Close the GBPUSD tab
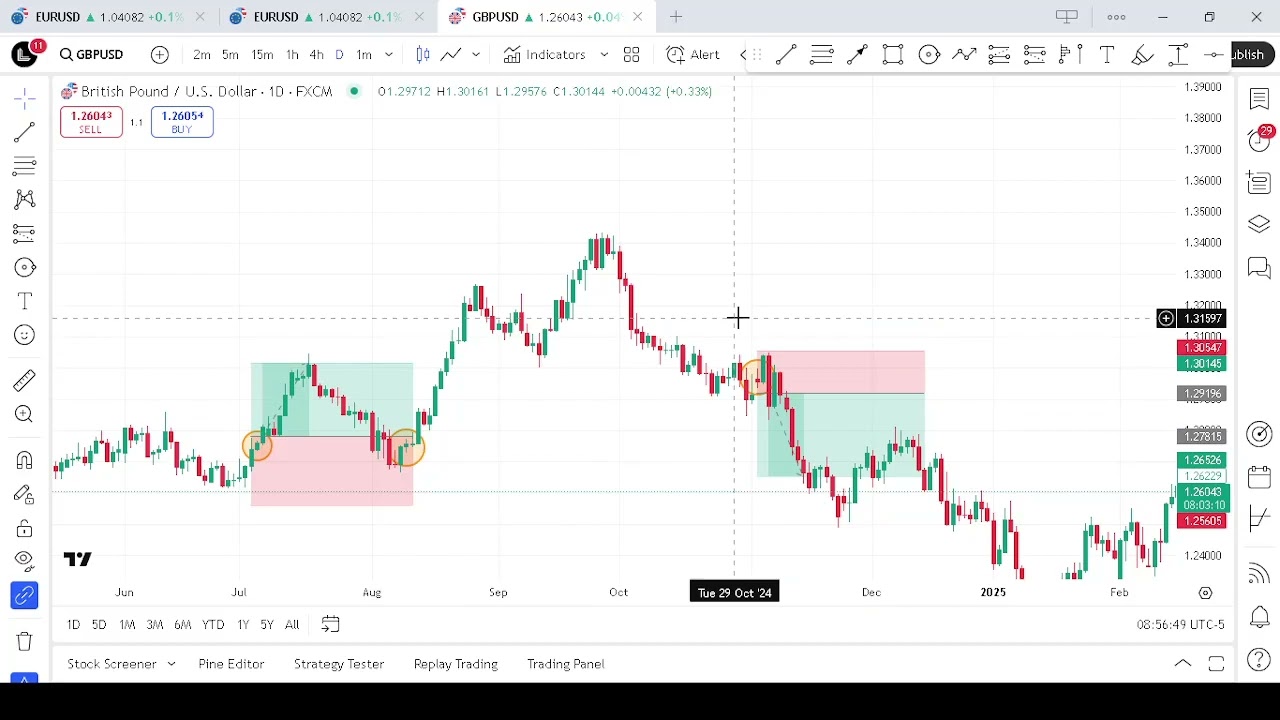 tap(637, 17)
